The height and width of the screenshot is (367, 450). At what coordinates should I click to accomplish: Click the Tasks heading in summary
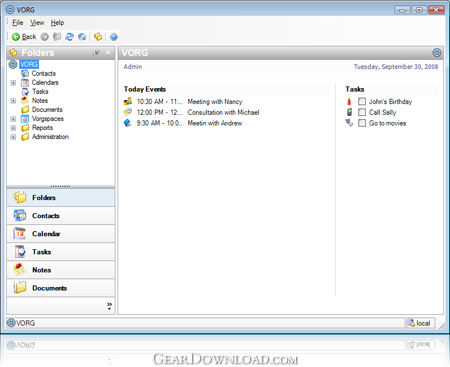click(x=355, y=89)
